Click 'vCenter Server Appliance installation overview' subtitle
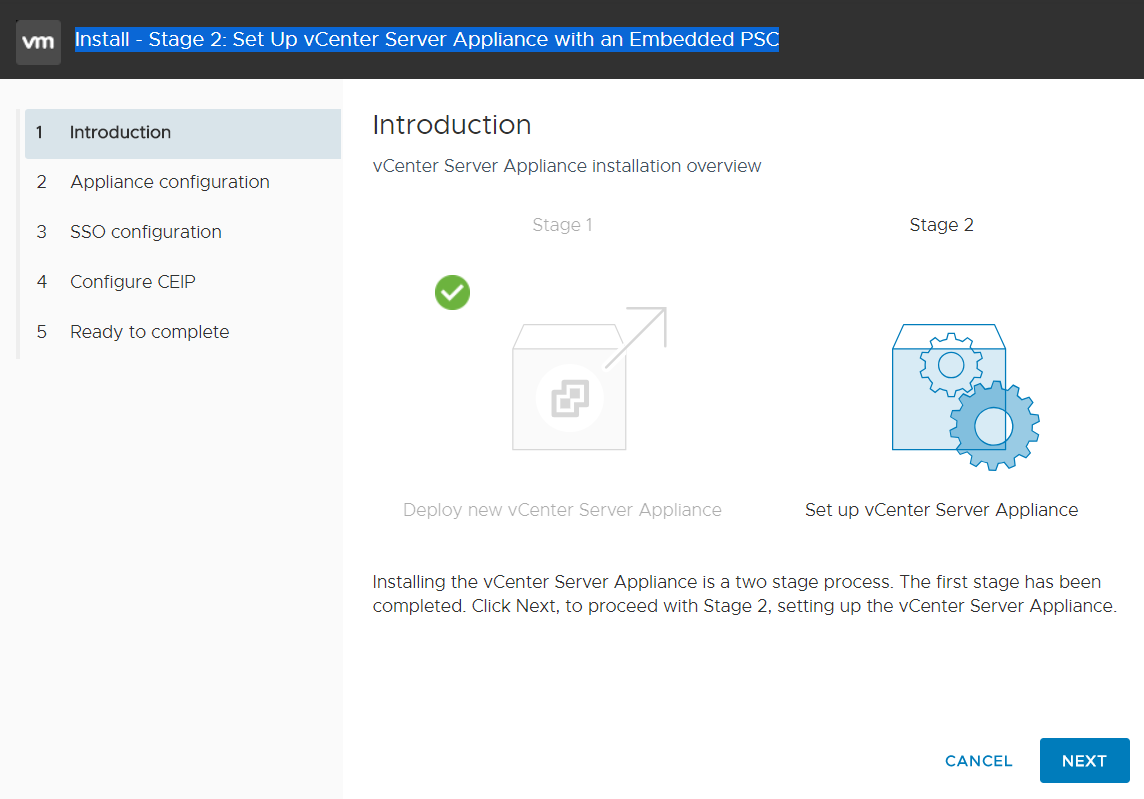This screenshot has height=799, width=1144. 567,166
